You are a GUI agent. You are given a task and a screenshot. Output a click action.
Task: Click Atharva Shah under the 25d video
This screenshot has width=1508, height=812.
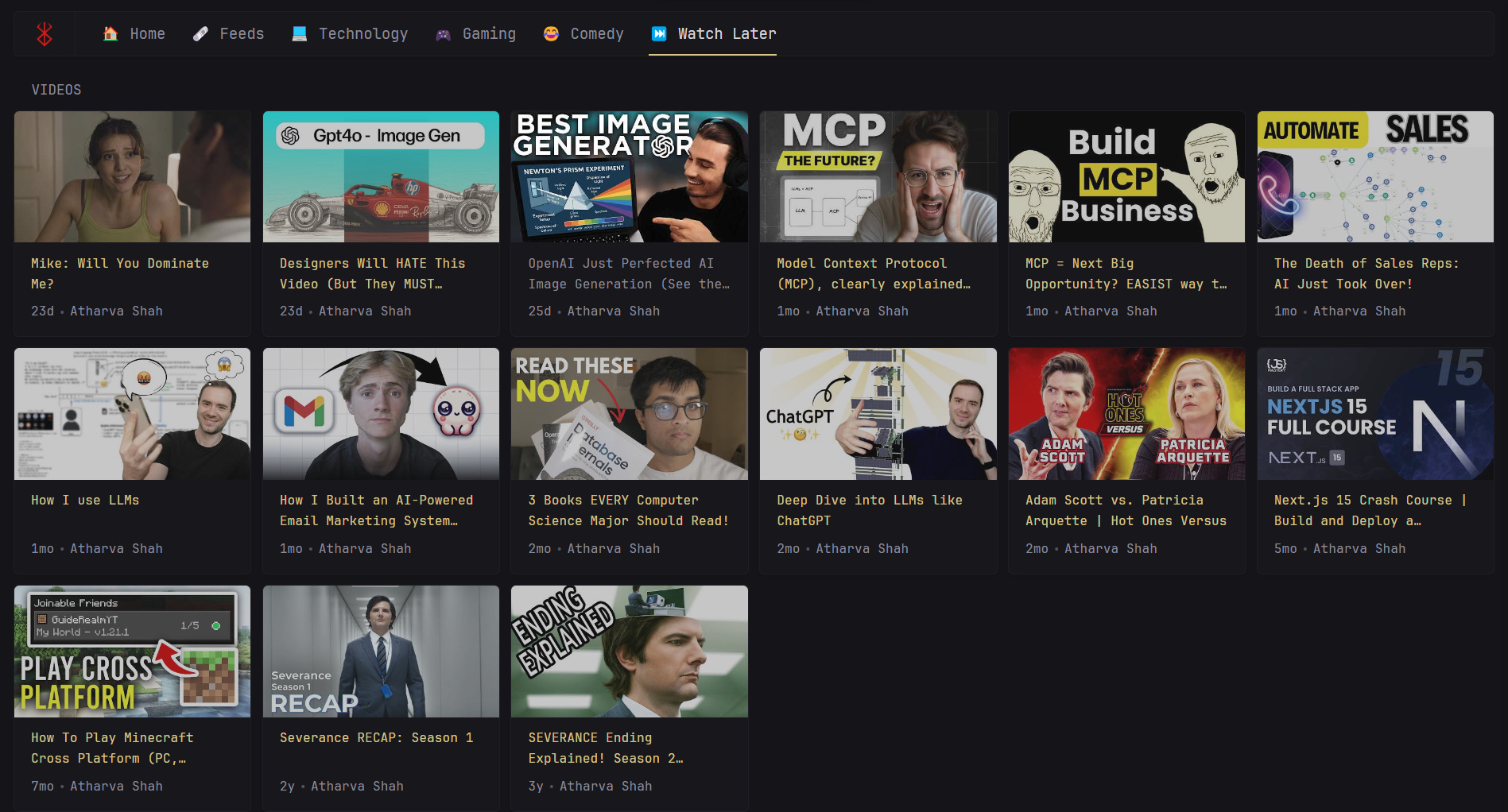click(614, 311)
